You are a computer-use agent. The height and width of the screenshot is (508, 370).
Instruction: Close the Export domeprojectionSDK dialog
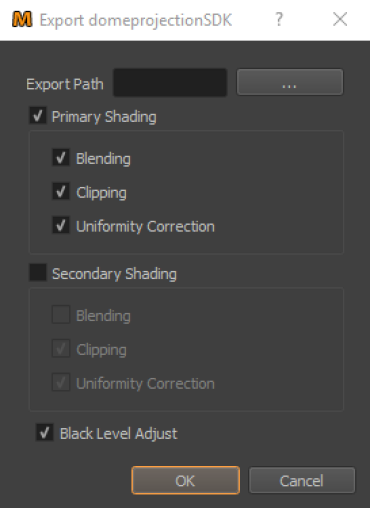[340, 19]
